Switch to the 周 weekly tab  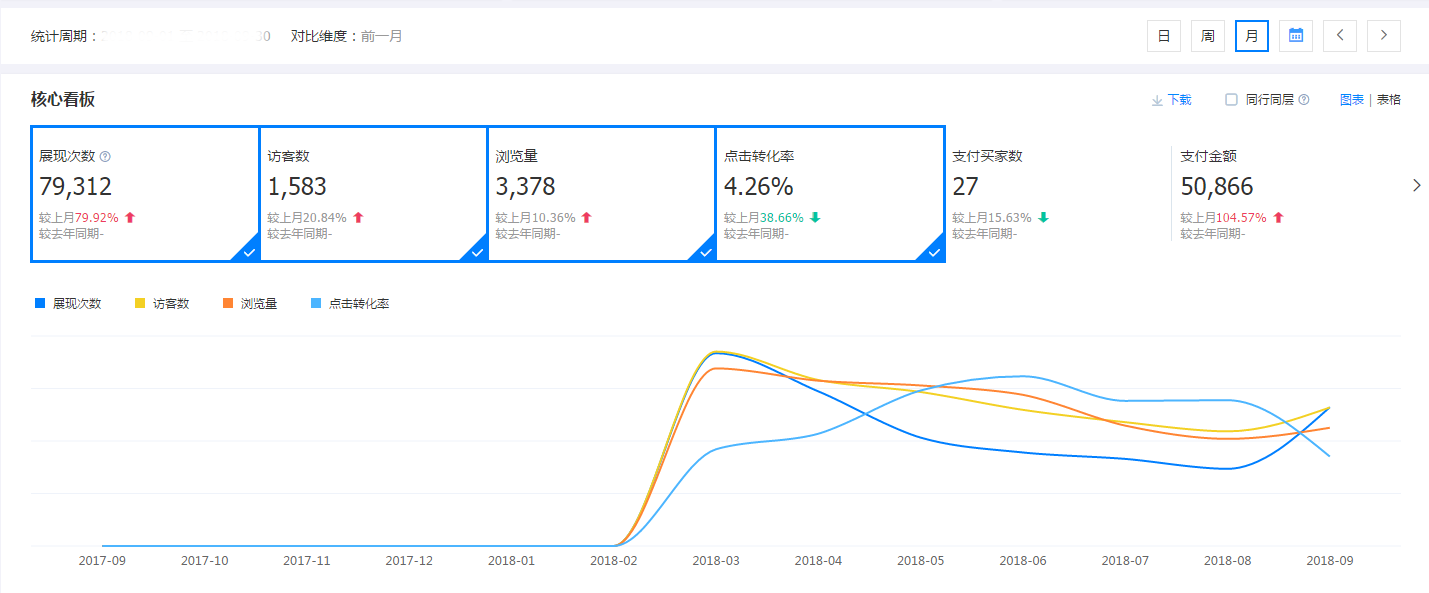click(x=1207, y=35)
